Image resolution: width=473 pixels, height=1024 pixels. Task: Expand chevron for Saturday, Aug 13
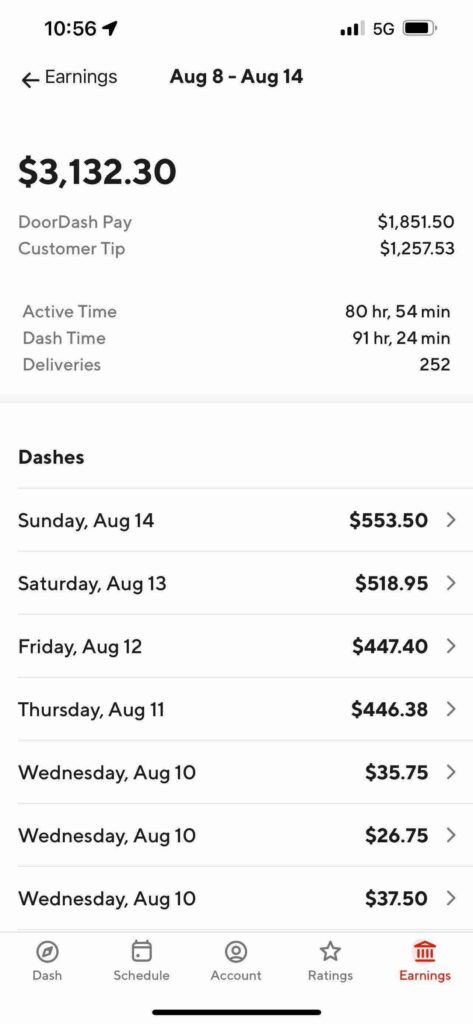(x=450, y=583)
